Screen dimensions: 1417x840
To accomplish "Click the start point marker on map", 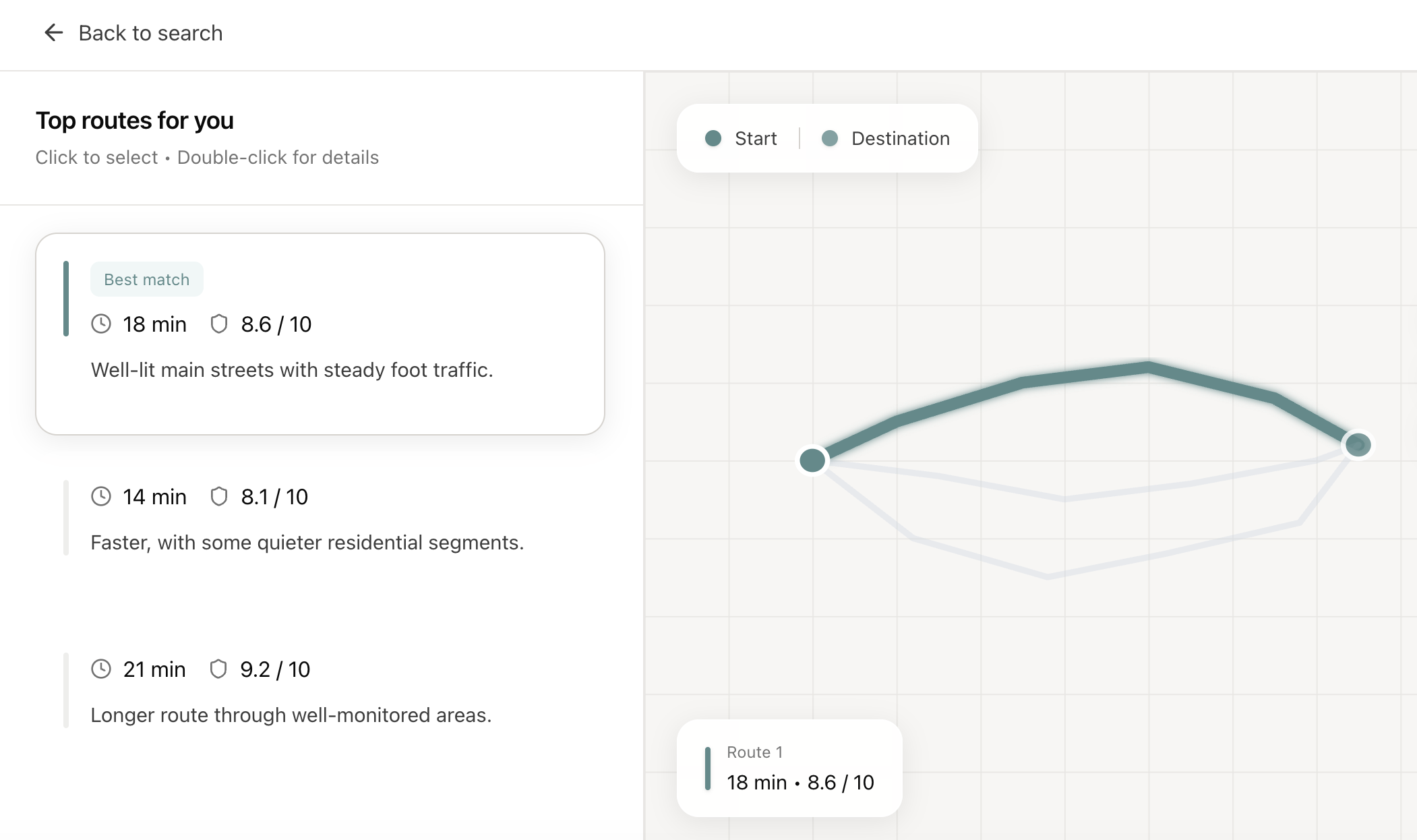I will click(x=812, y=460).
